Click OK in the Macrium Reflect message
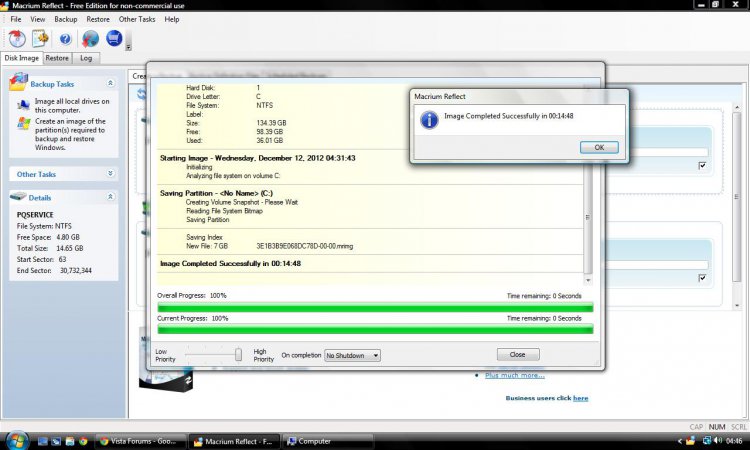The image size is (750, 450). (x=599, y=147)
